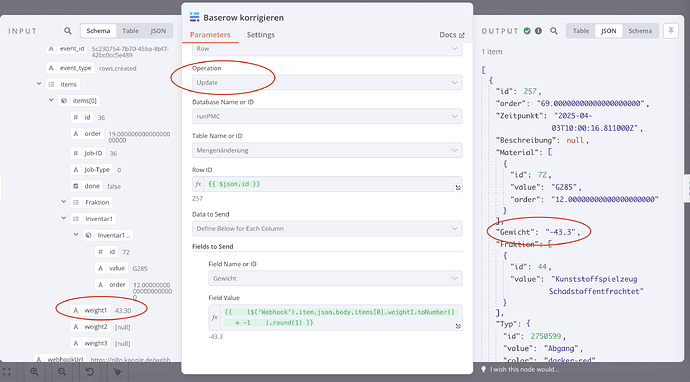Click the output info icon
690x382 pixels.
[x=538, y=31]
